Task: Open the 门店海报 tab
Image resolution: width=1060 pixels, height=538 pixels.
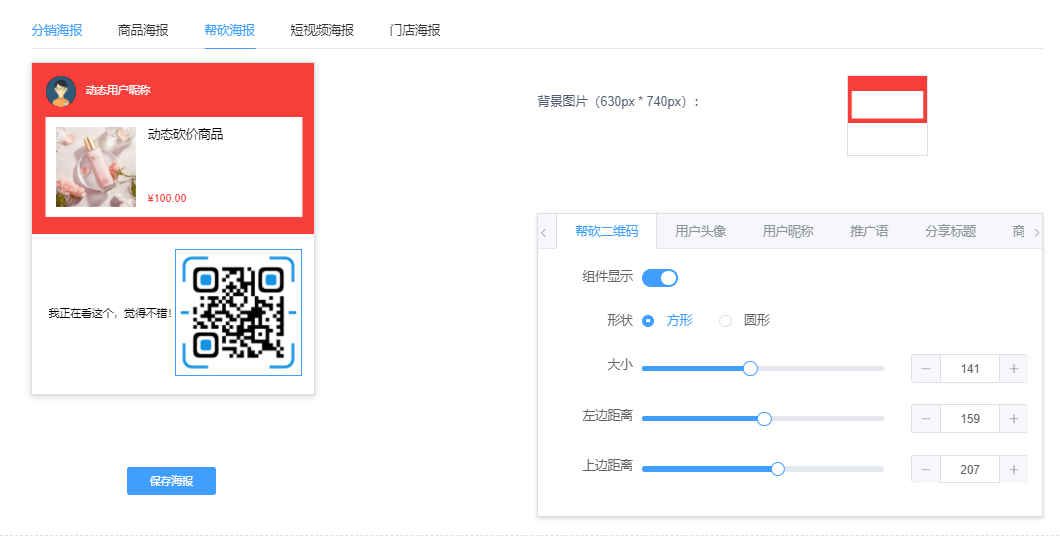Action: click(x=415, y=30)
